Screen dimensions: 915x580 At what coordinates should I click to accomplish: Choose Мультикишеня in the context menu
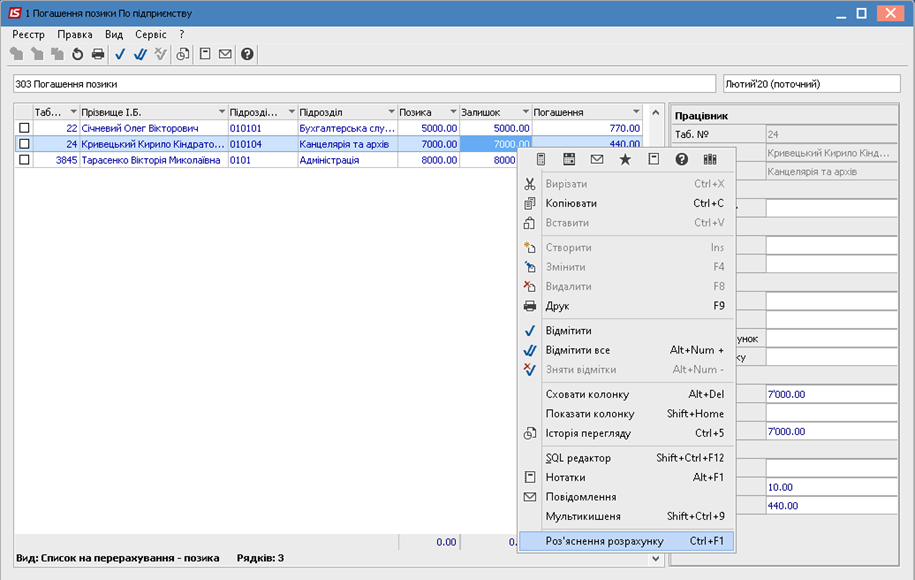627,516
